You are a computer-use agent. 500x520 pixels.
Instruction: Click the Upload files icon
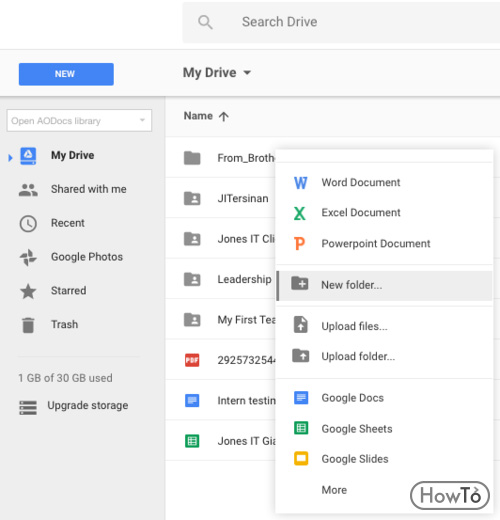click(x=300, y=325)
